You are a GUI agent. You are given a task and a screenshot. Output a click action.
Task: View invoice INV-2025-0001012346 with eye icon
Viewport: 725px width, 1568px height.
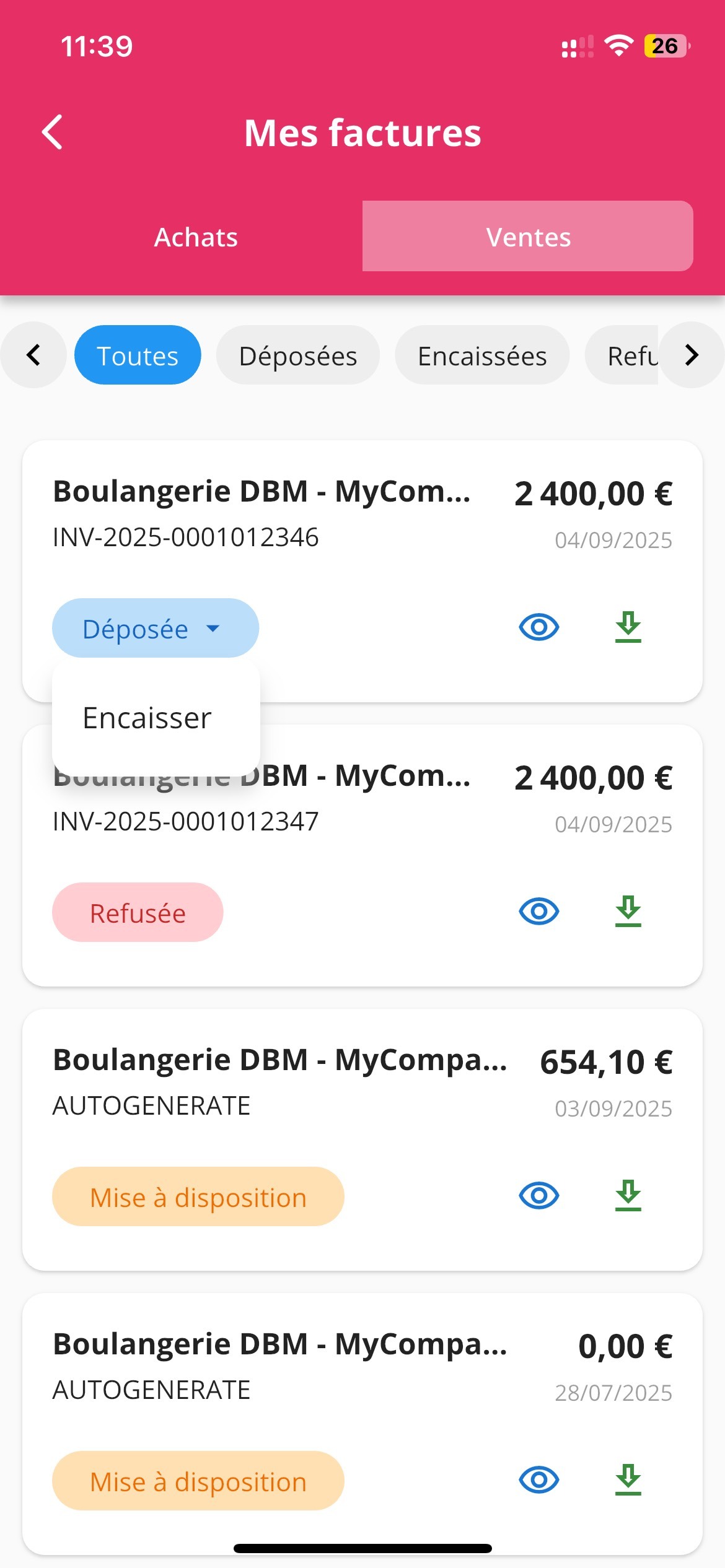[x=538, y=627]
